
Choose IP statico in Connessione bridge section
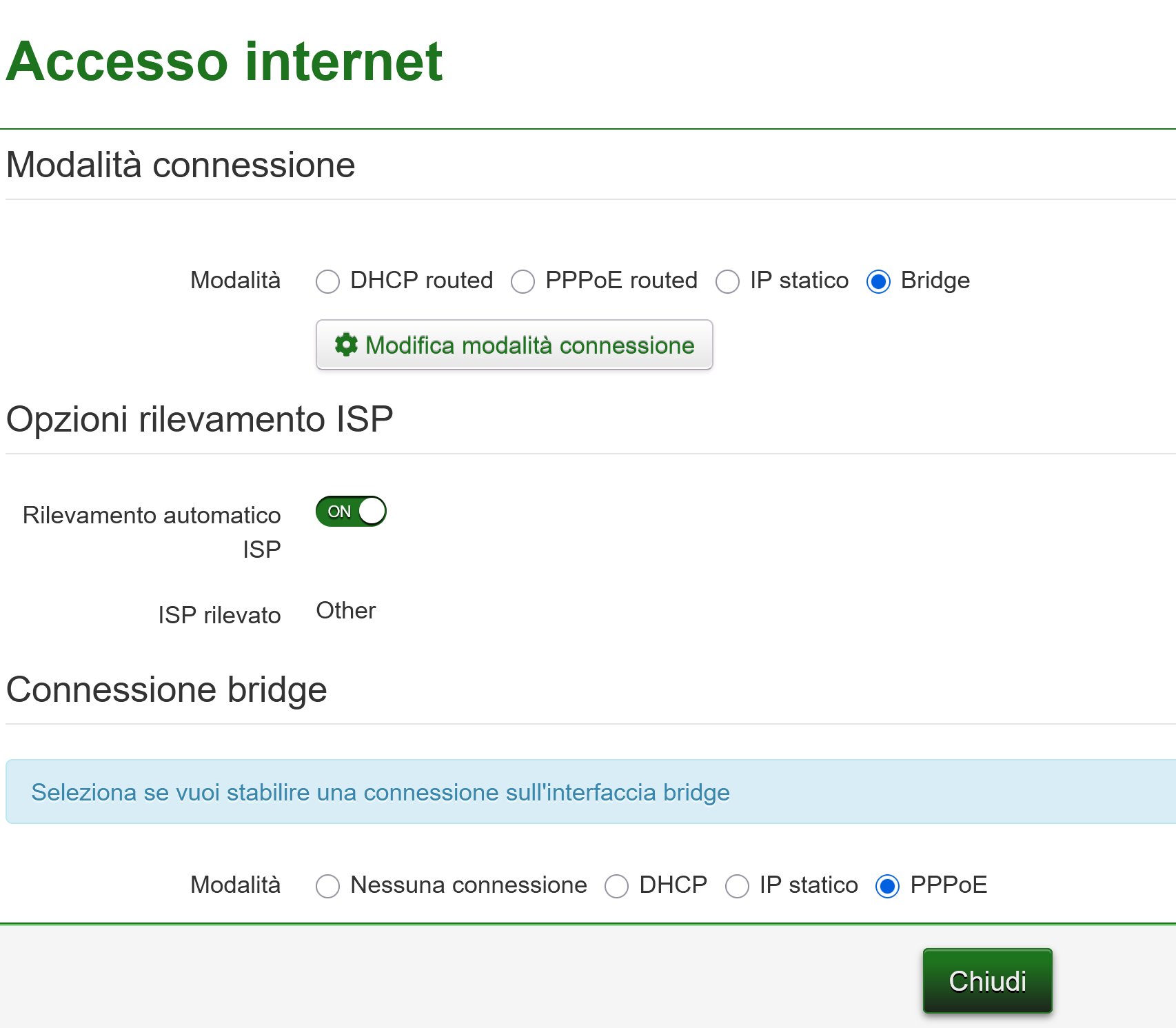[x=737, y=886]
